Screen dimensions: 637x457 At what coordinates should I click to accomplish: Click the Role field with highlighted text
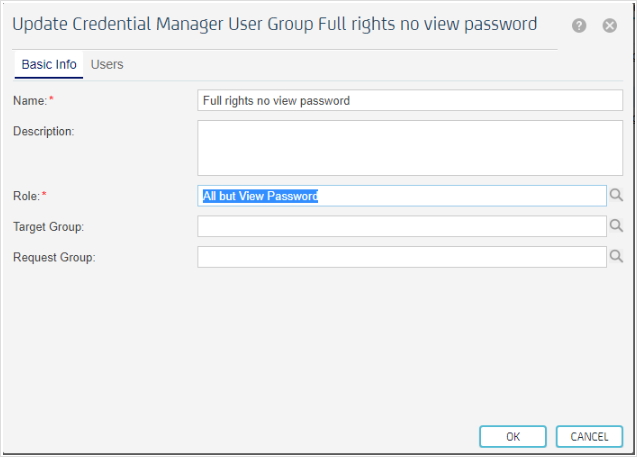point(402,196)
